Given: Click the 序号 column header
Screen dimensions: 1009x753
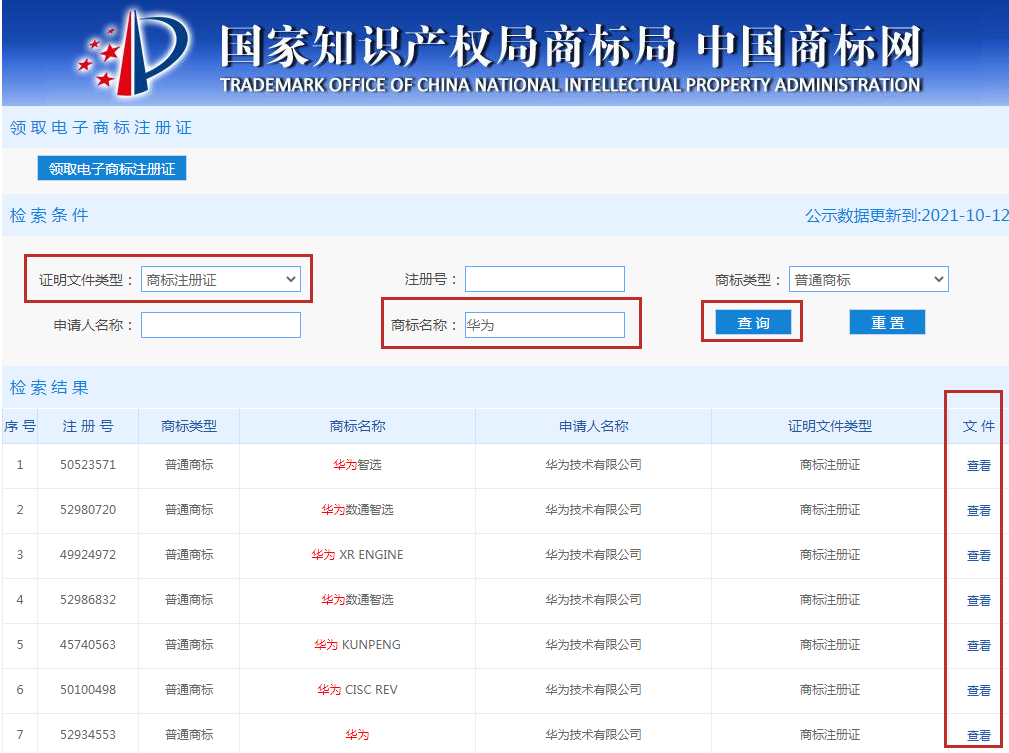Looking at the screenshot, I should pyautogui.click(x=20, y=426).
